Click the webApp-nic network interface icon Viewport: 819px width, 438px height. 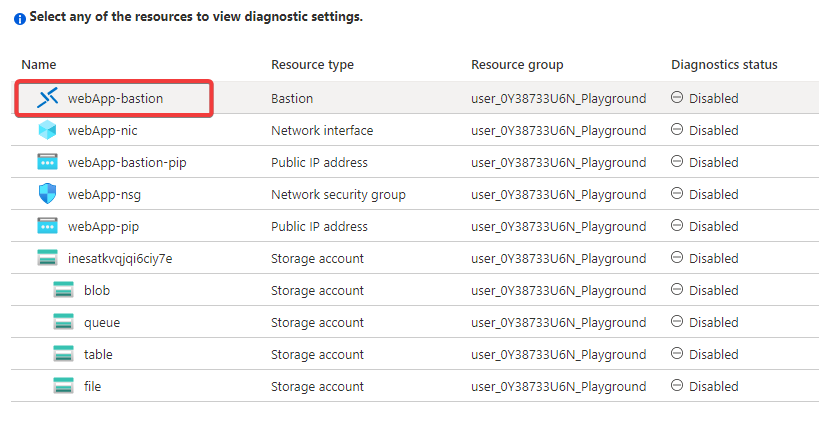pyautogui.click(x=48, y=130)
